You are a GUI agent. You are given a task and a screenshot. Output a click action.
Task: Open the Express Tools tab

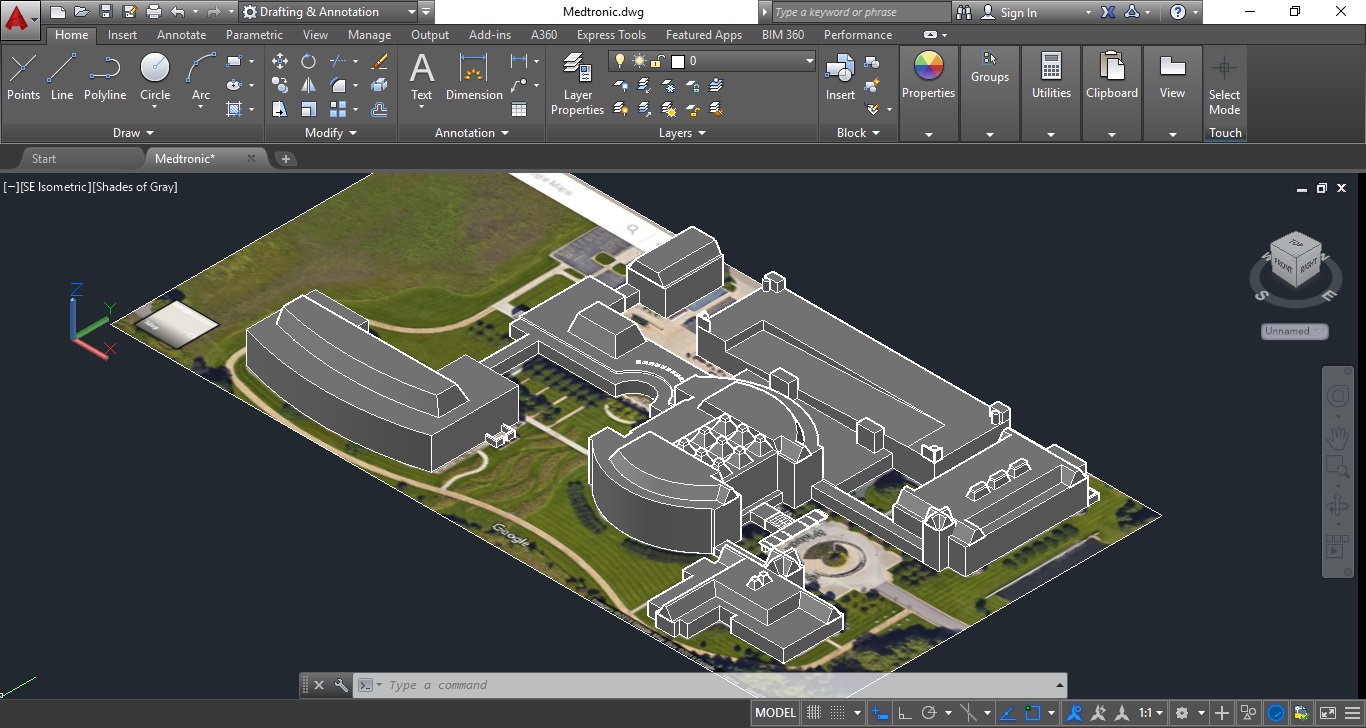pyautogui.click(x=611, y=35)
